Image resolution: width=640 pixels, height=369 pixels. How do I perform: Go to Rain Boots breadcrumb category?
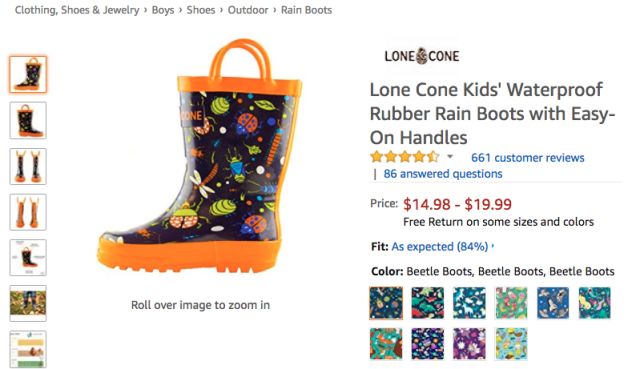pos(306,10)
